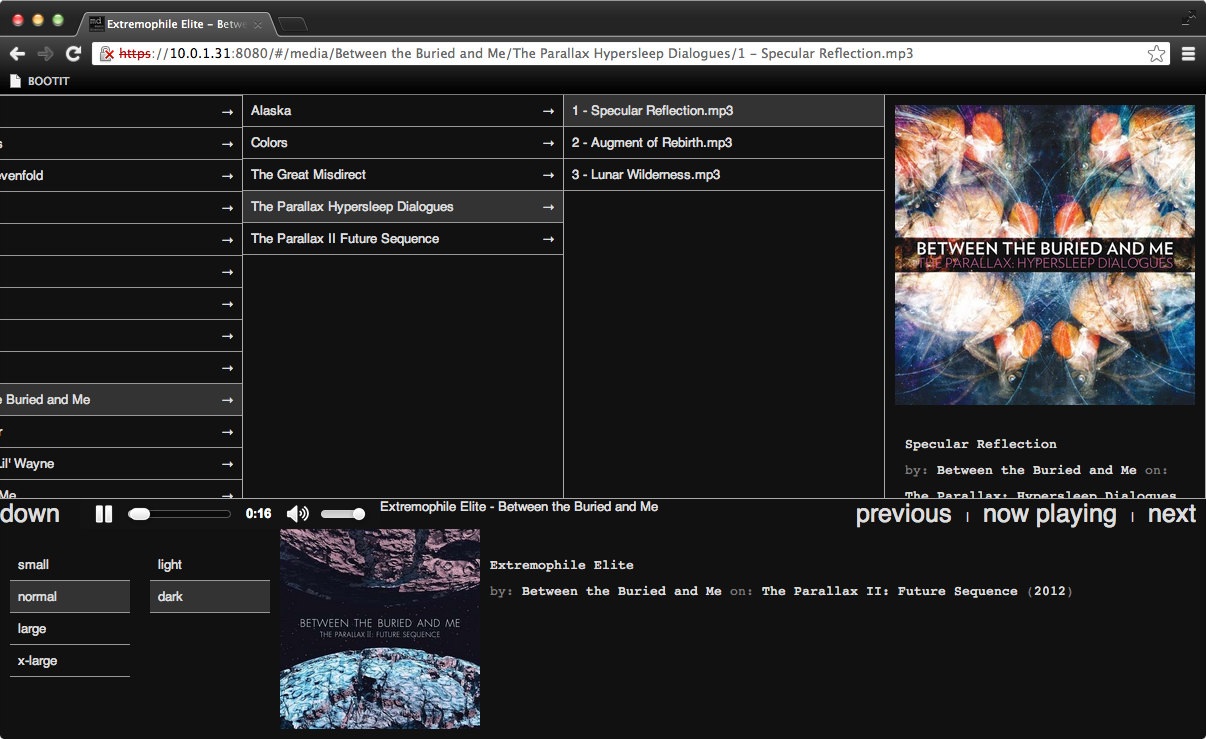Pause the playing track
1206x739 pixels.
103,514
